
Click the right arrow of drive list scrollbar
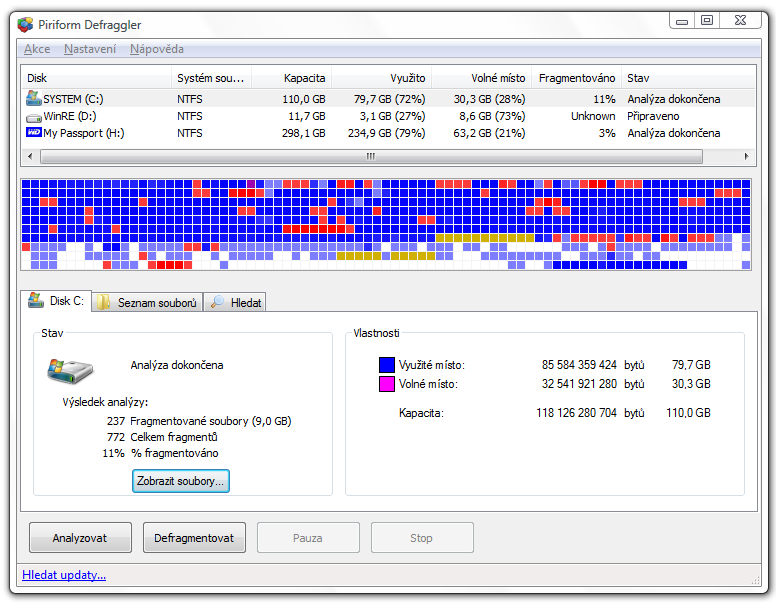[x=746, y=156]
